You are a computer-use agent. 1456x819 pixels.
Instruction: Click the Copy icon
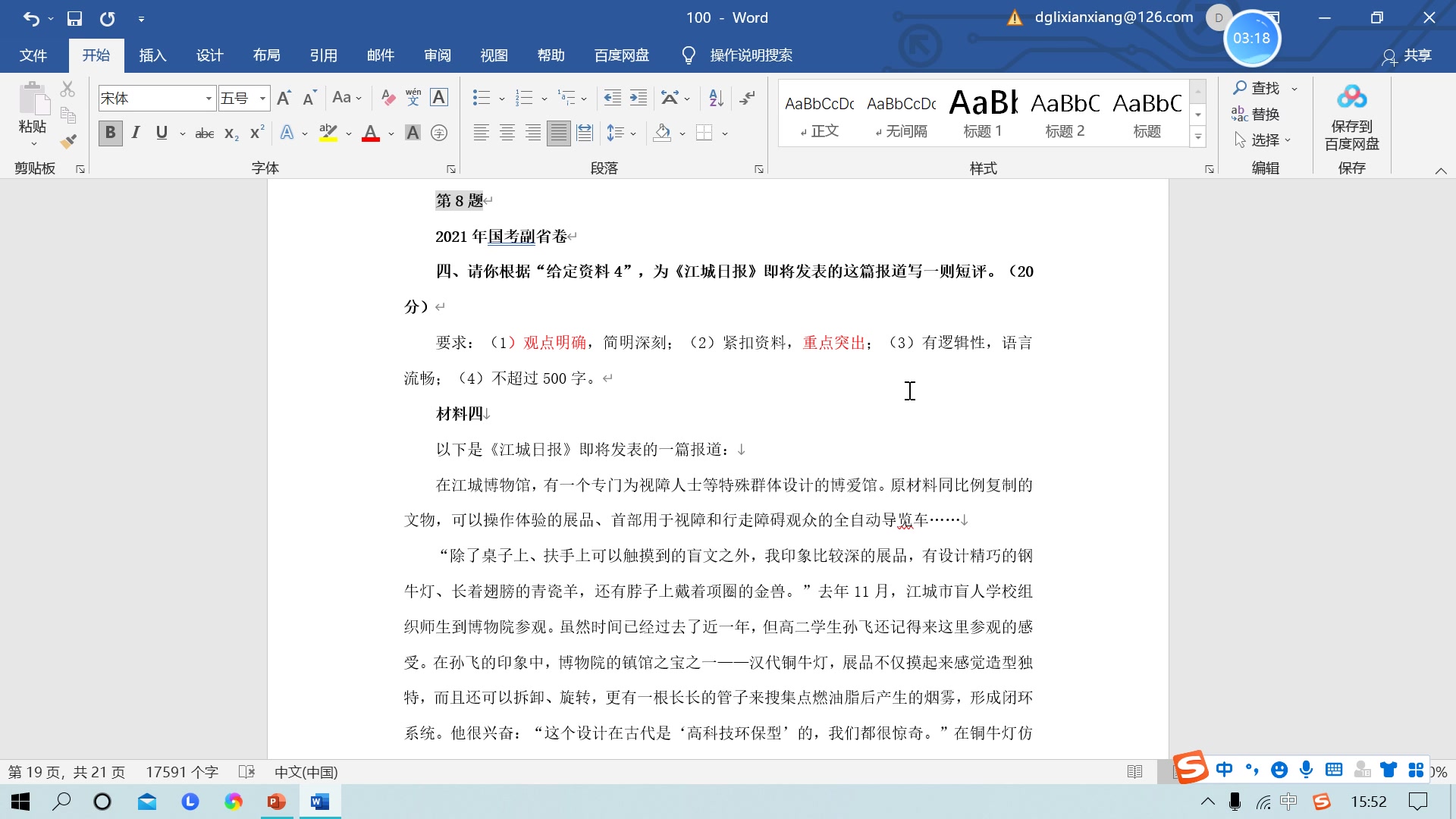(x=67, y=115)
